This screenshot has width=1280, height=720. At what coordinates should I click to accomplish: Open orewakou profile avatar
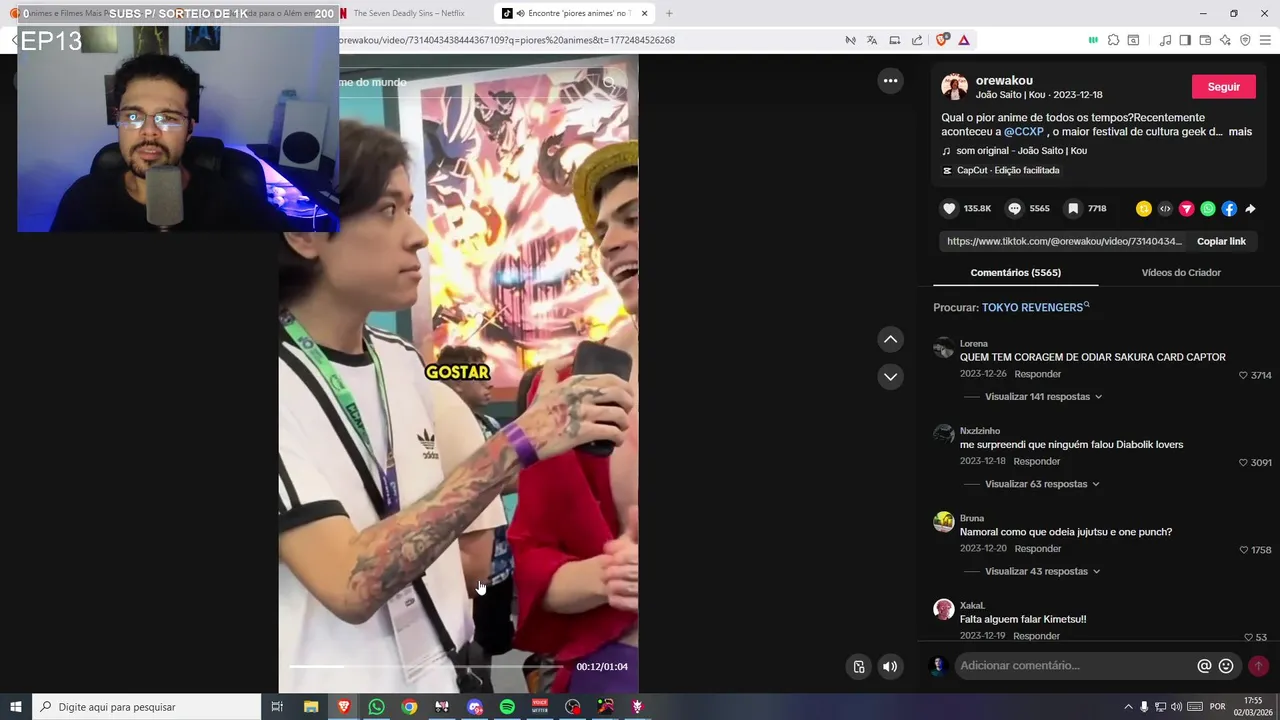click(954, 86)
